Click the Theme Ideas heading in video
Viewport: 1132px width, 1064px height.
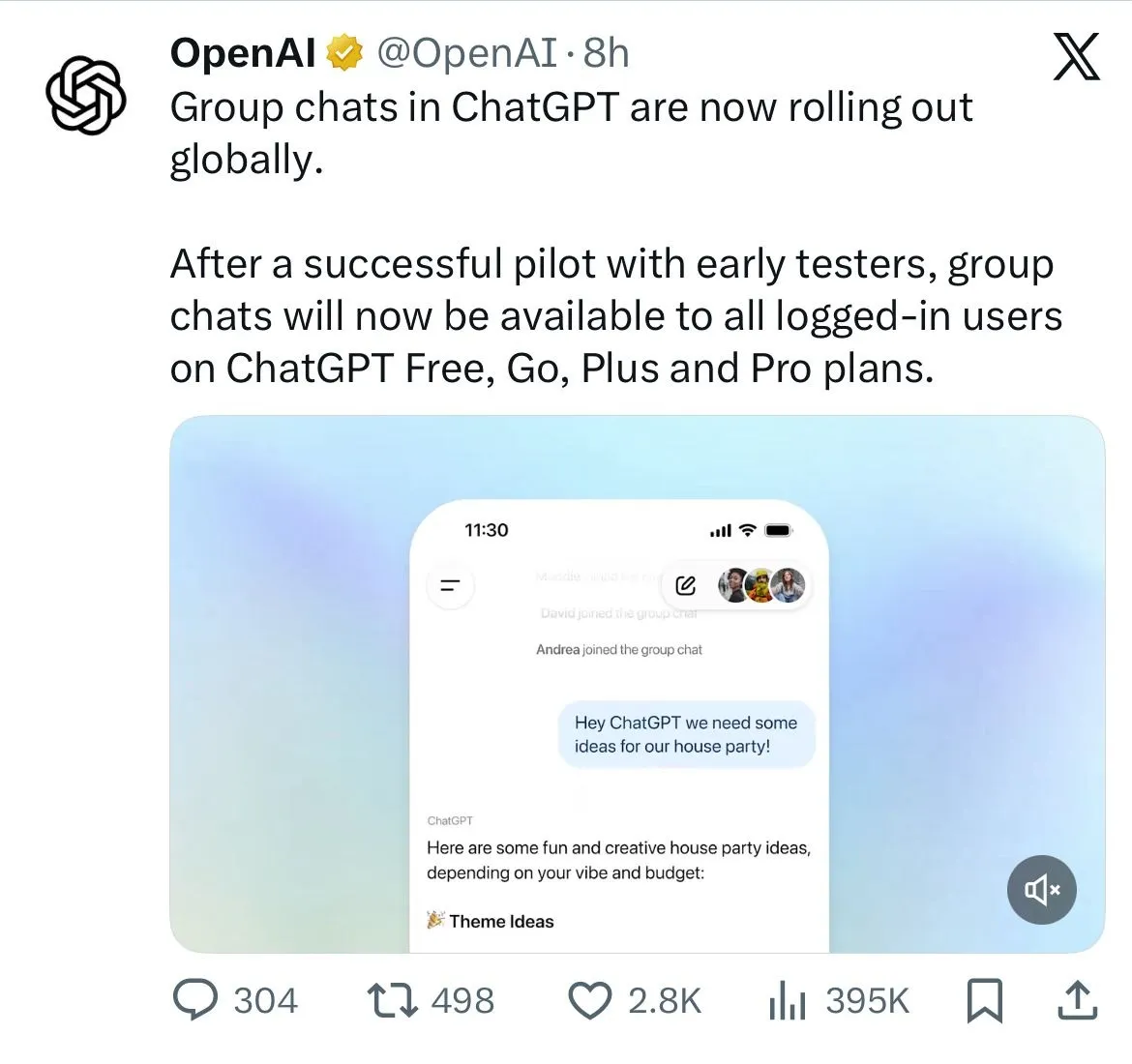(500, 921)
